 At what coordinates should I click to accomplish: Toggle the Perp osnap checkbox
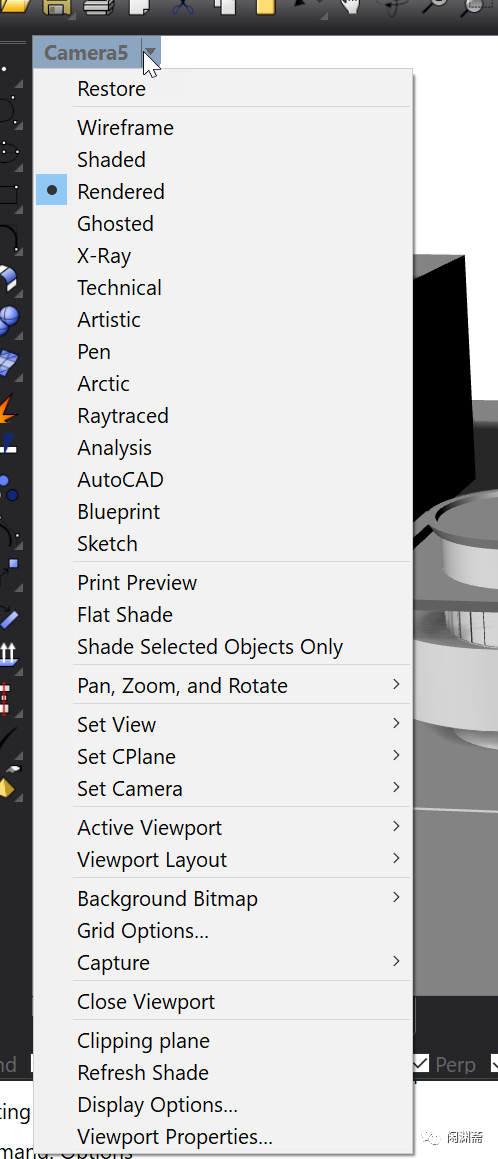[421, 1064]
